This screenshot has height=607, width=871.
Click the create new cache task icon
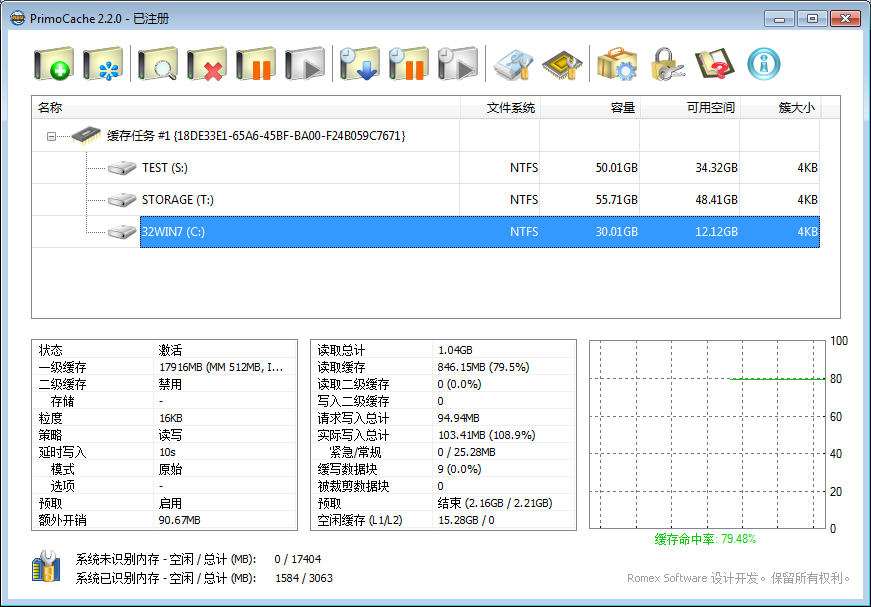(x=53, y=63)
